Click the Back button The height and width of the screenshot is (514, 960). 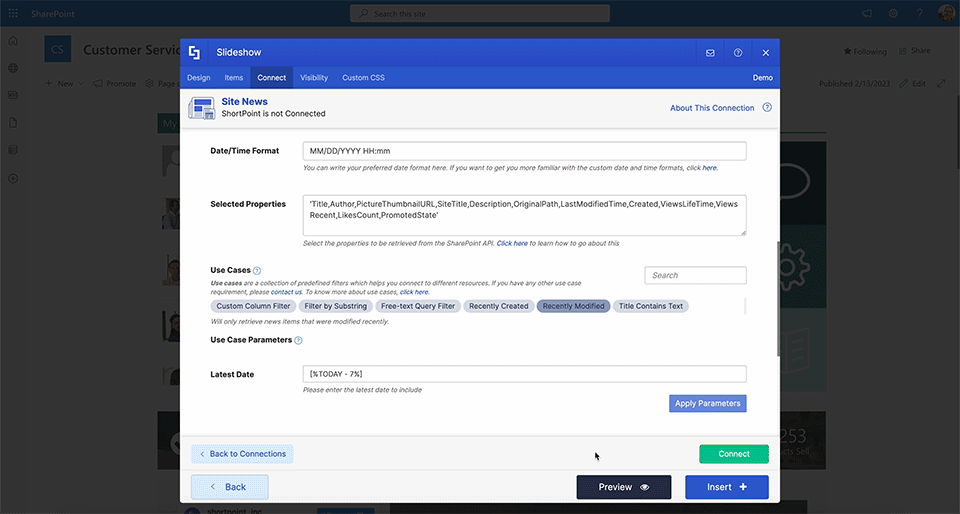tap(230, 487)
